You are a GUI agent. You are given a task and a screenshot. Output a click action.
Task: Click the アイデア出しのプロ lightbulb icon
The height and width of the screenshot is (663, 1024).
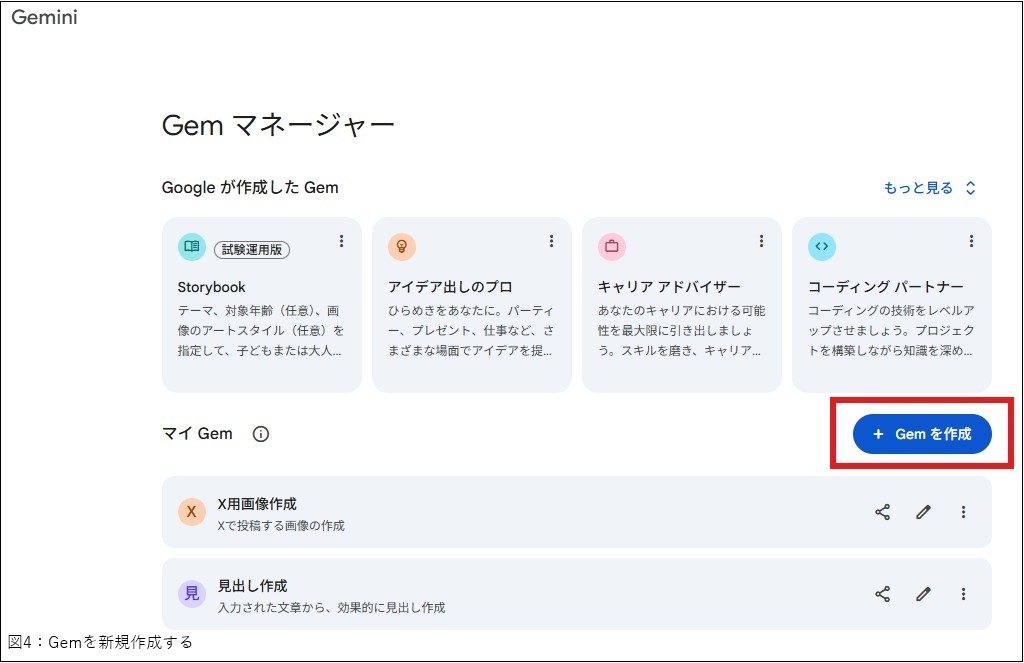pos(401,246)
